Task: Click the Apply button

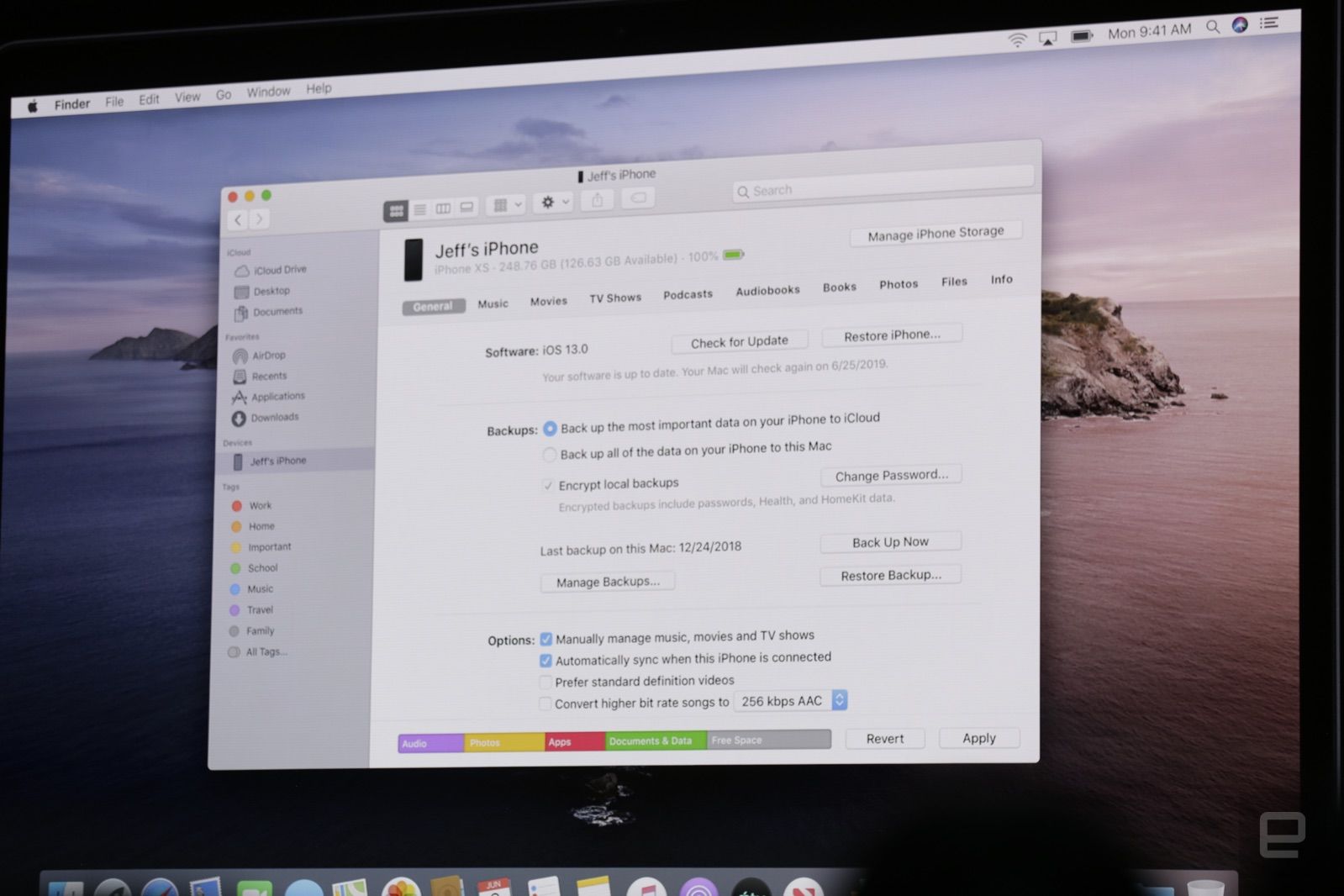Action: (x=979, y=738)
